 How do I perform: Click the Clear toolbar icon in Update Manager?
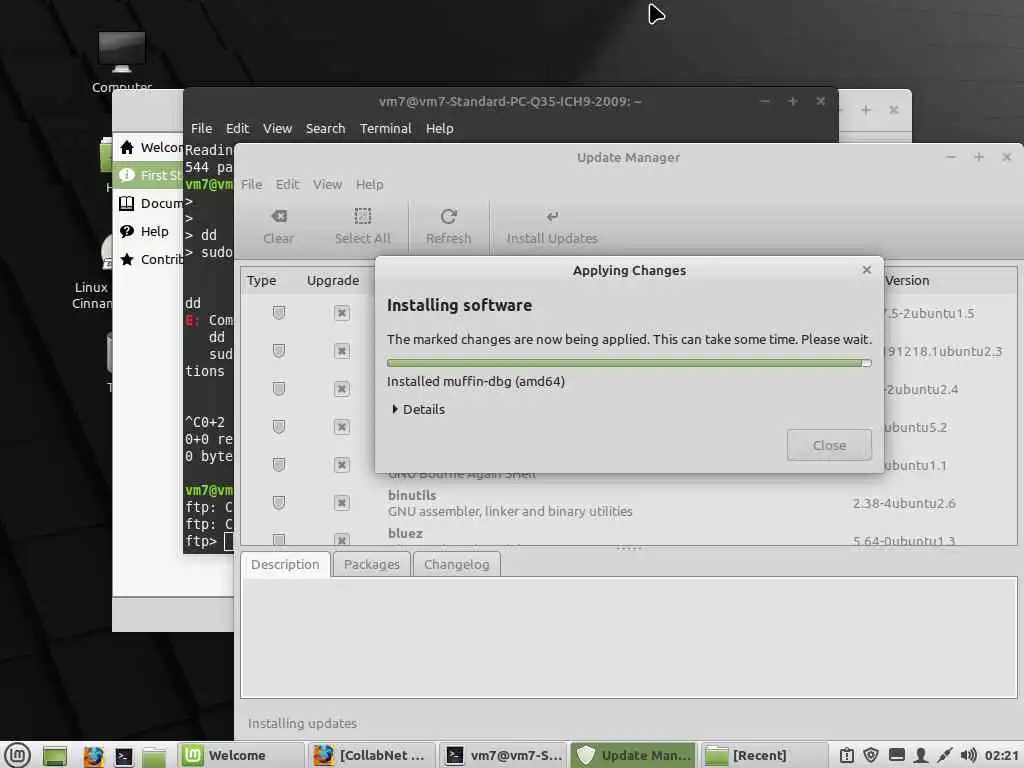[279, 216]
